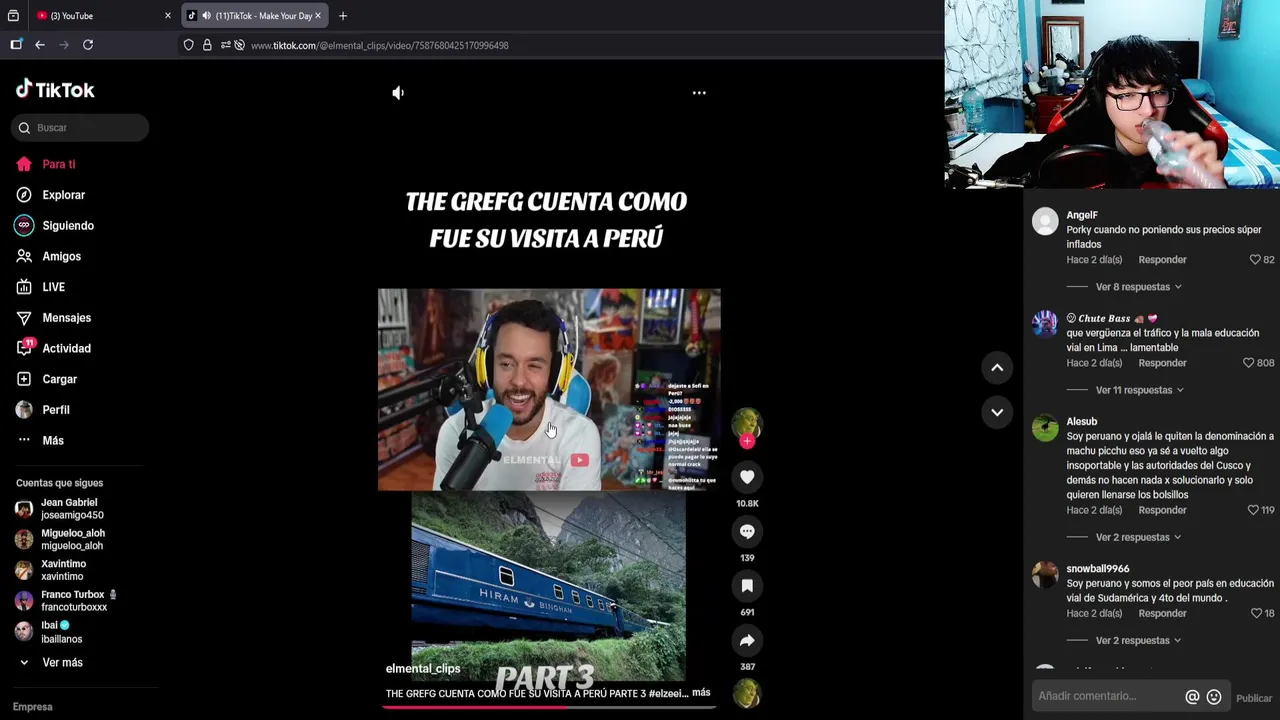The image size is (1280, 720).
Task: Open comments via the speech bubble icon
Action: (x=747, y=532)
